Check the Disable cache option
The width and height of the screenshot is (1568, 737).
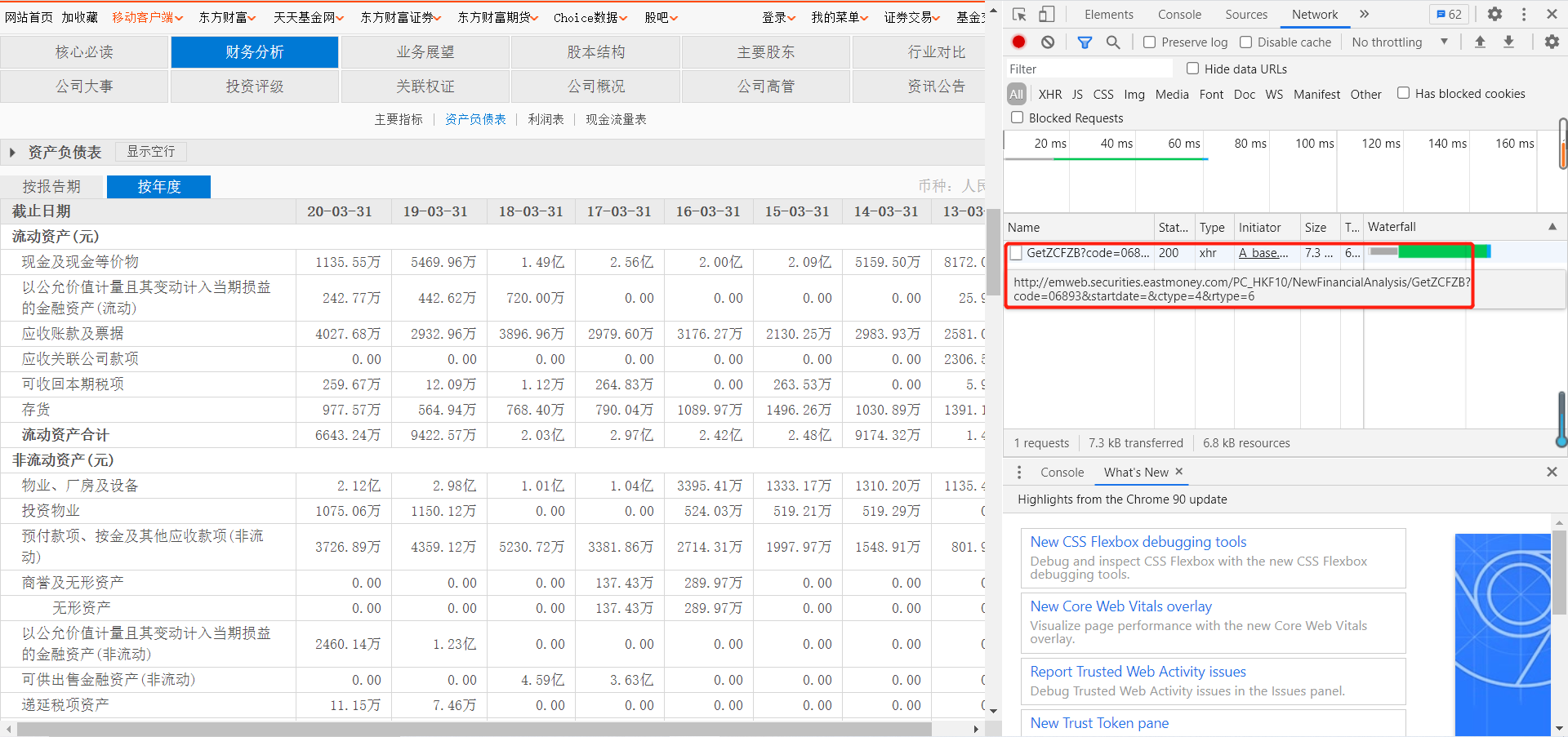pos(1245,42)
